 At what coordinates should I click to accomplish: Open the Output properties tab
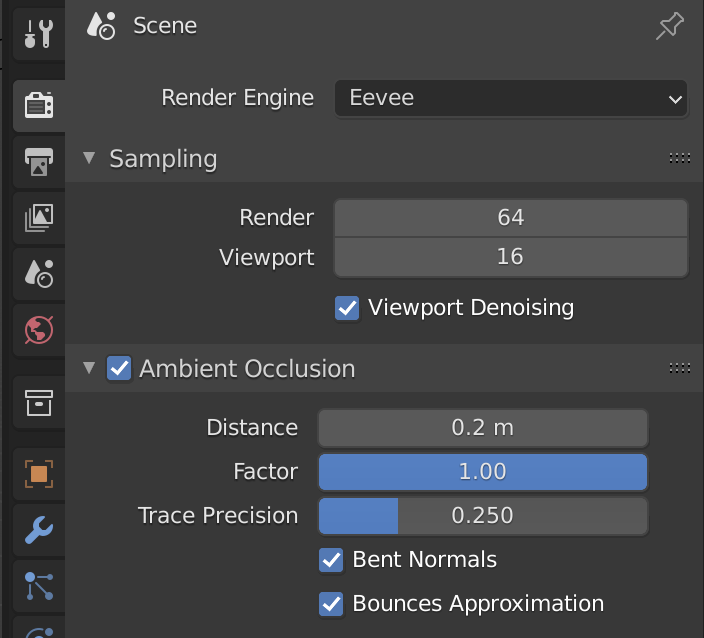point(39,162)
